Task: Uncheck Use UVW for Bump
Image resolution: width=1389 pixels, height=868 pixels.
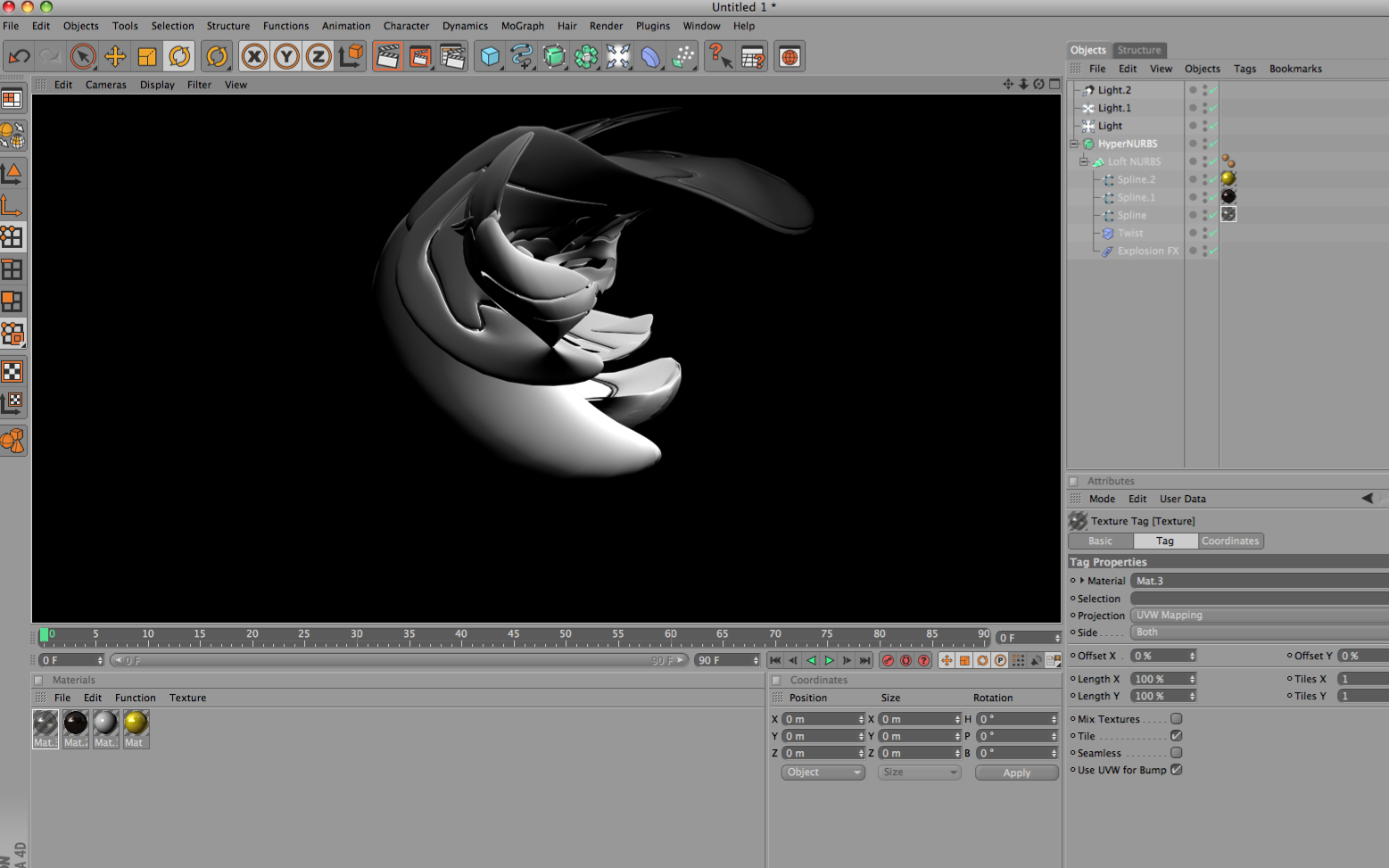Action: [x=1177, y=770]
